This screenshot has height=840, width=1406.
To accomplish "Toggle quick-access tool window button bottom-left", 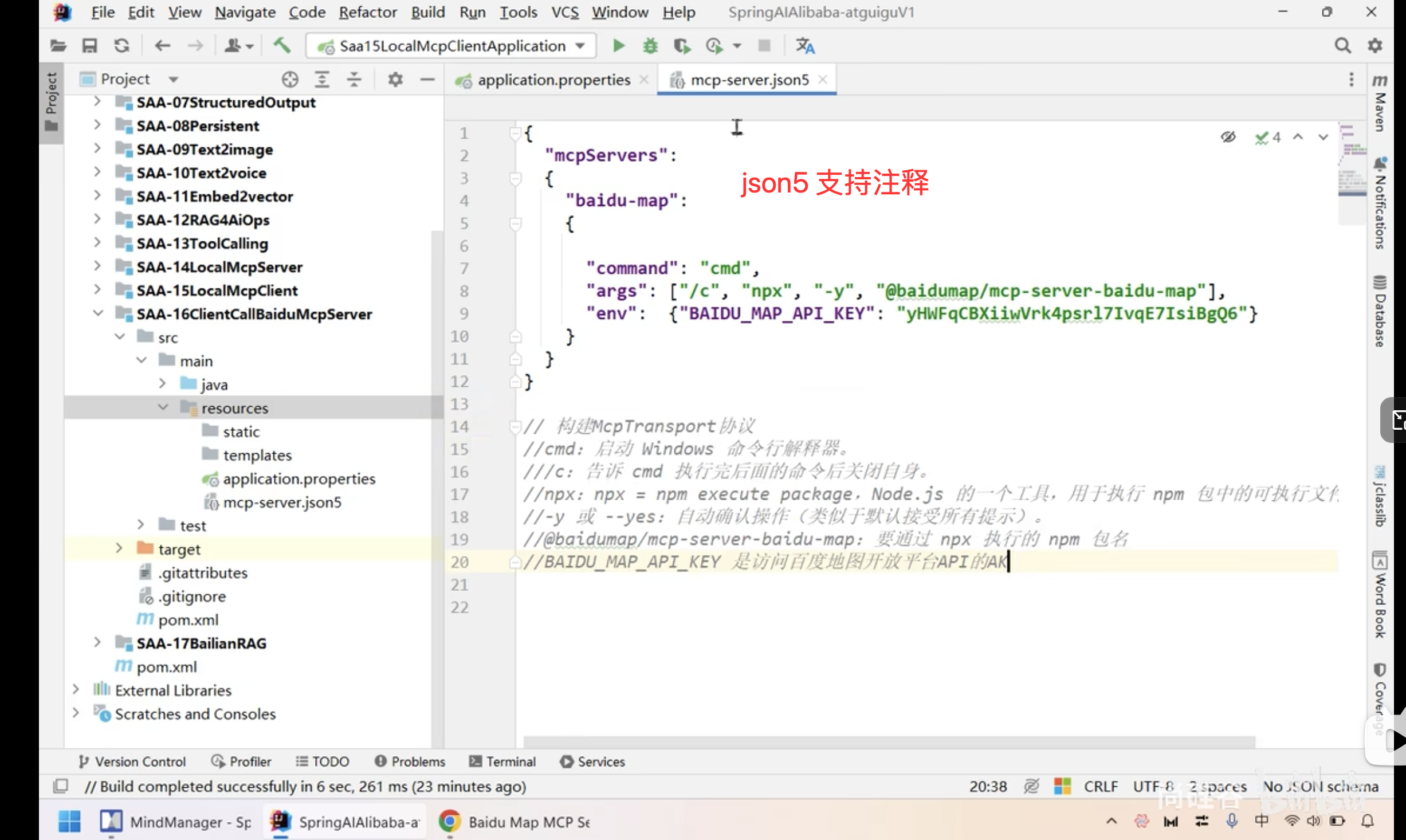I will pos(60,786).
